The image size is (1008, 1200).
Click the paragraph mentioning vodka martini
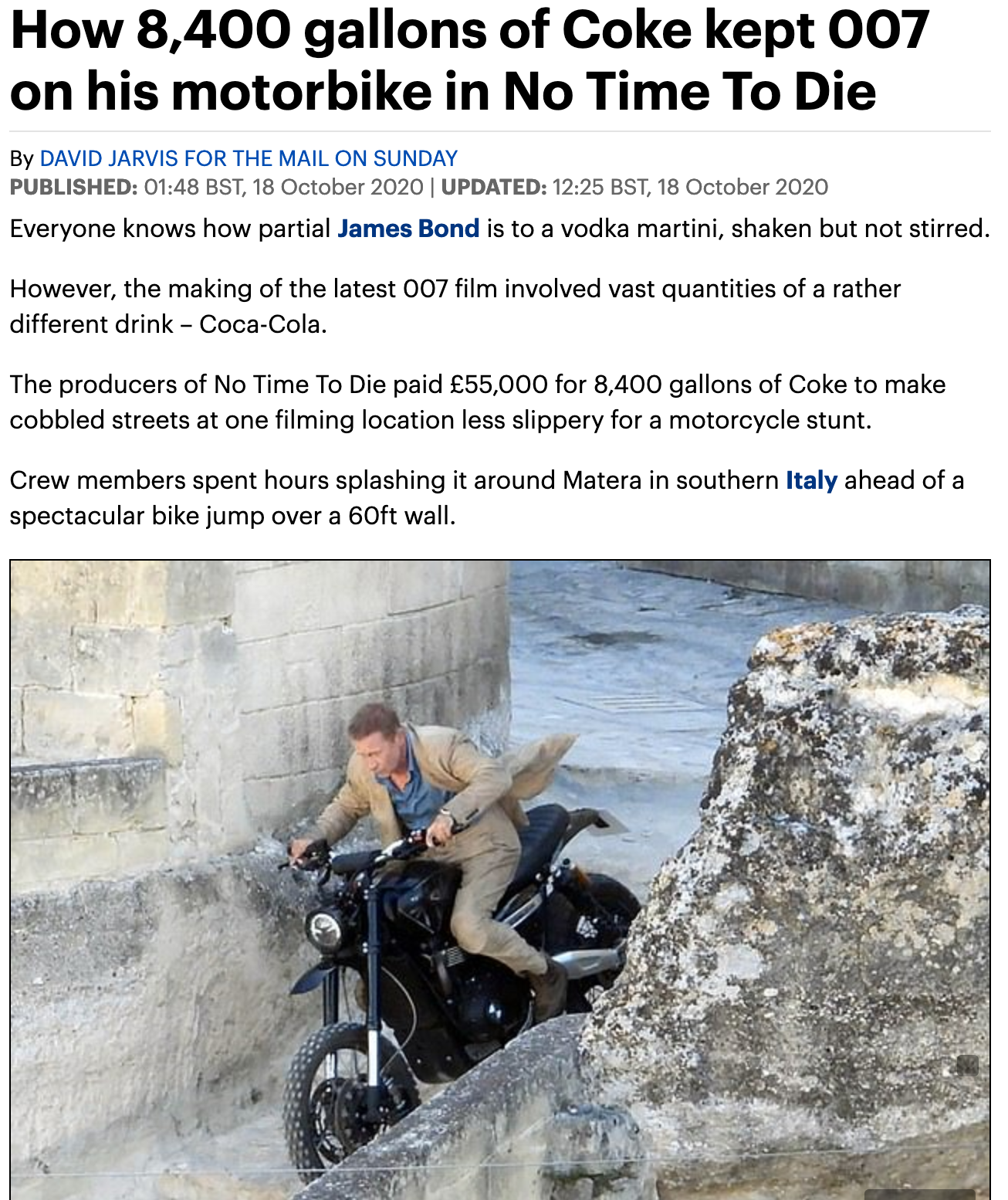[500, 229]
